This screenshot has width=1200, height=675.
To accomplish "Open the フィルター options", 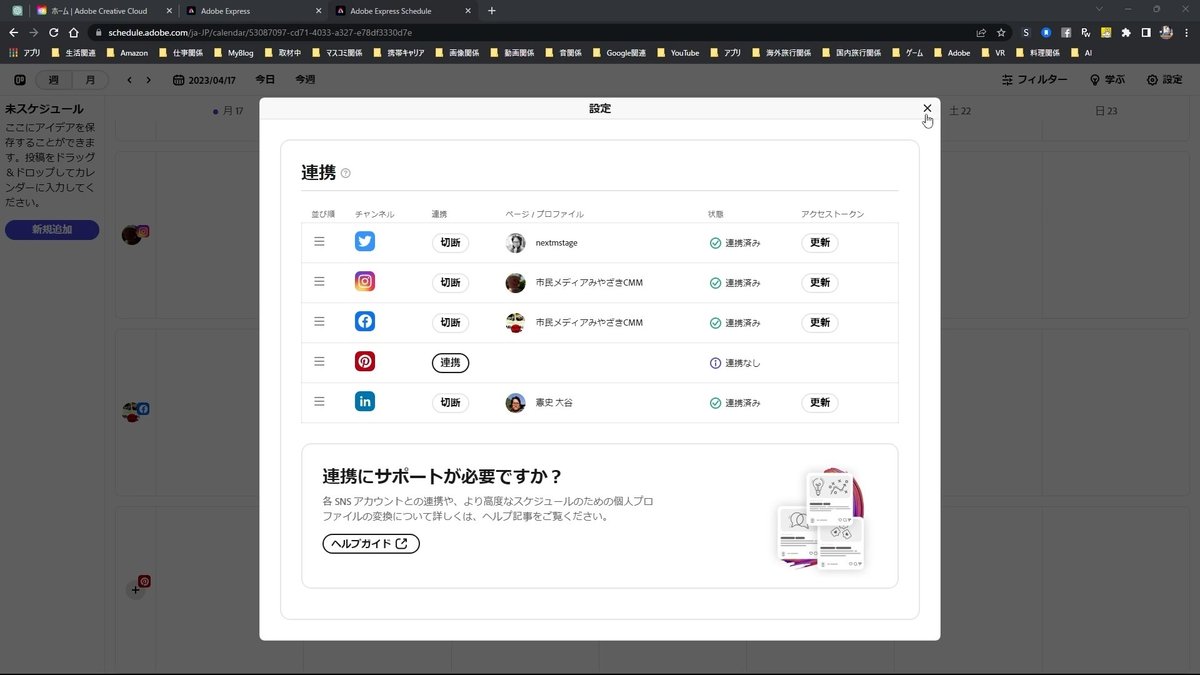I will pyautogui.click(x=1034, y=80).
